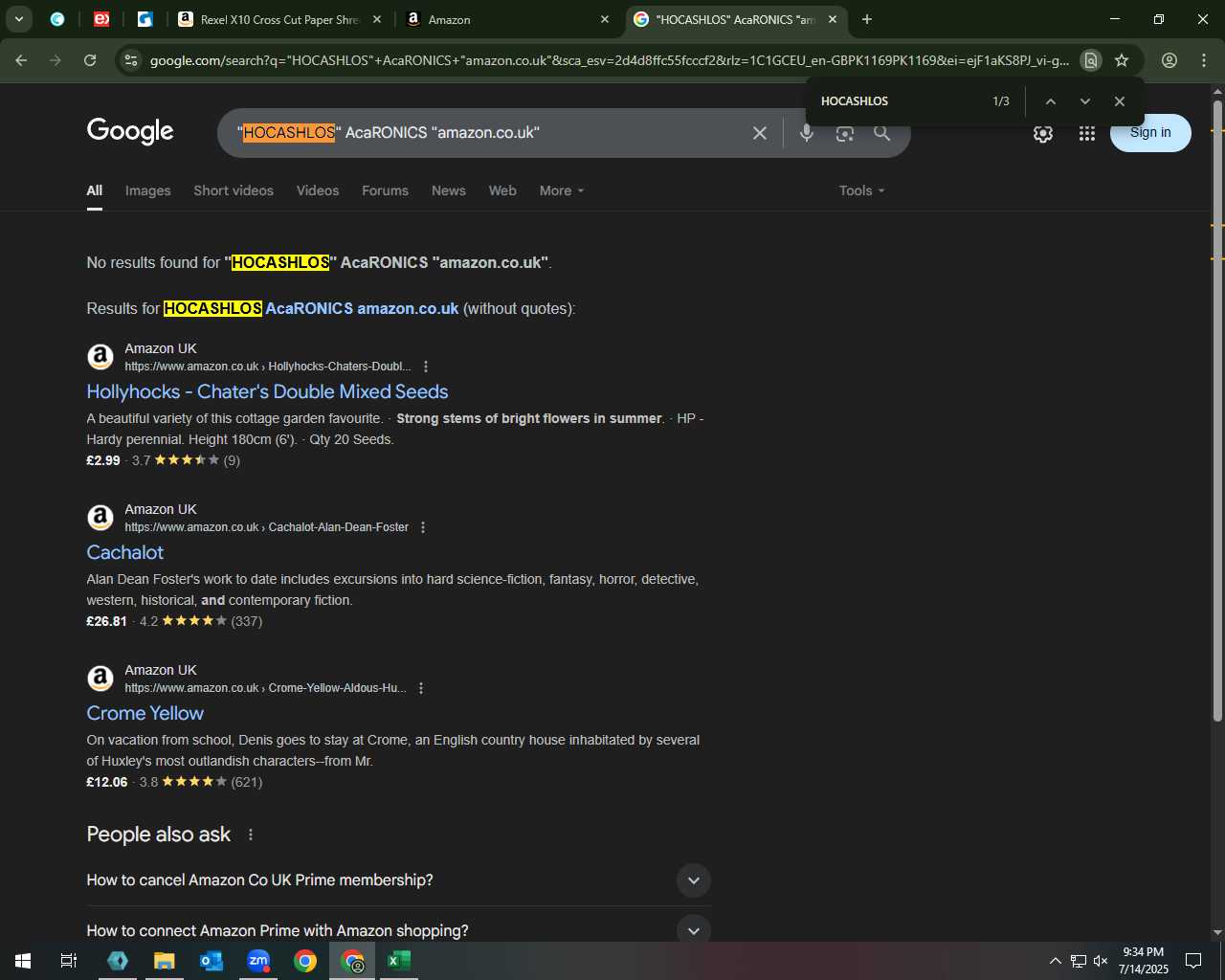Click the find-in-page icon in address bar
Screen dimensions: 1225x980
click(1090, 60)
